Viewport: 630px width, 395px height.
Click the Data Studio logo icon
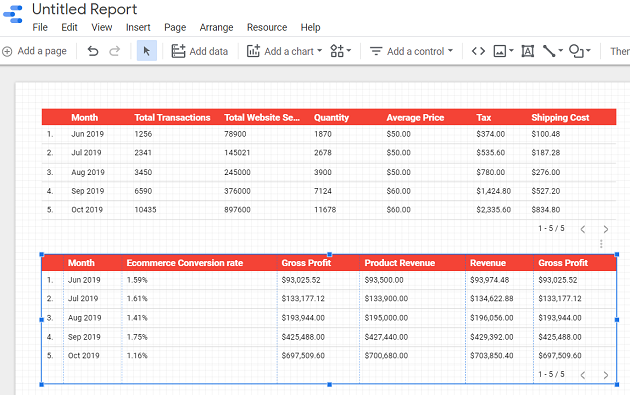click(13, 14)
